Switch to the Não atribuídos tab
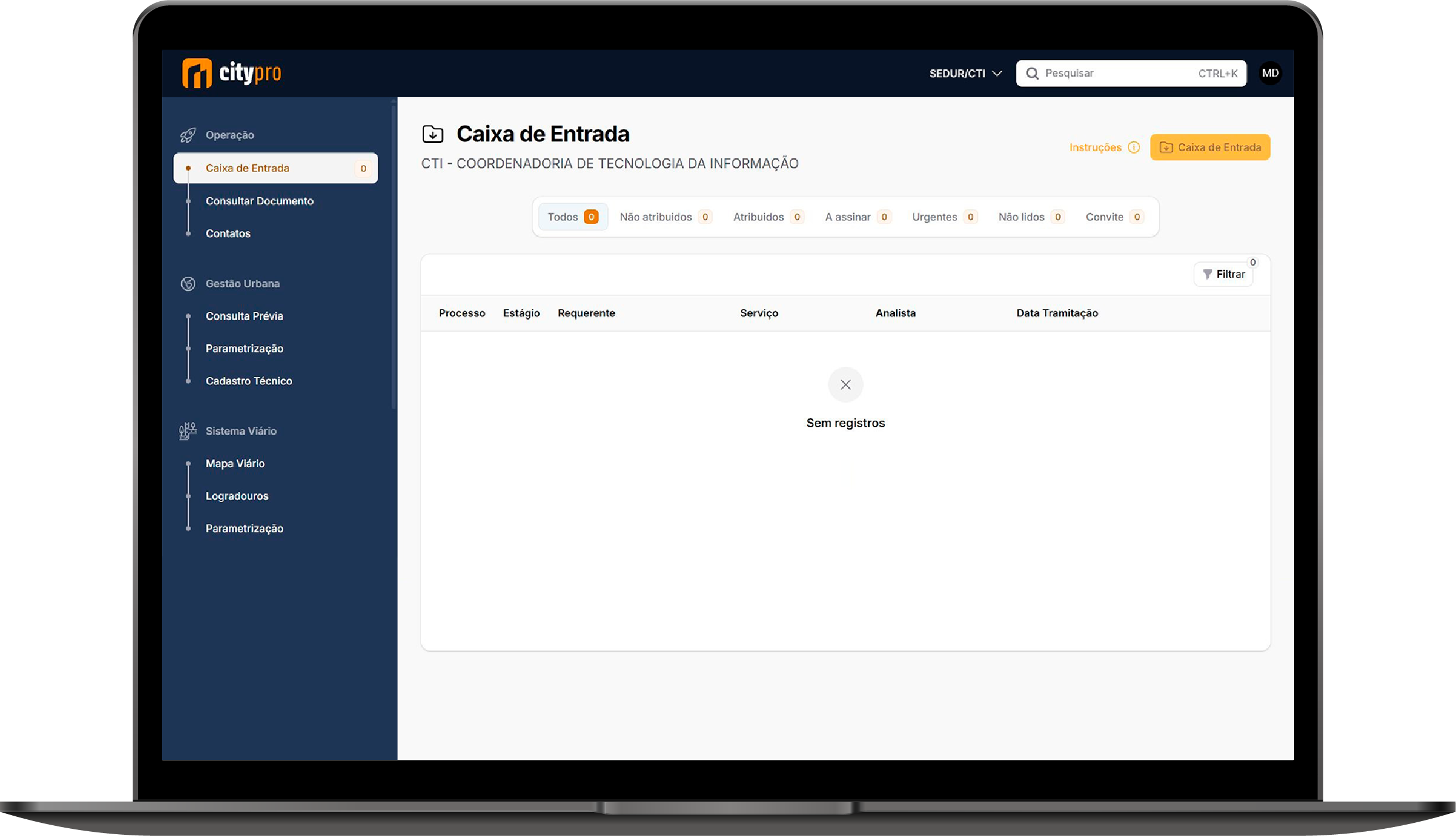1456x836 pixels. pyautogui.click(x=666, y=217)
